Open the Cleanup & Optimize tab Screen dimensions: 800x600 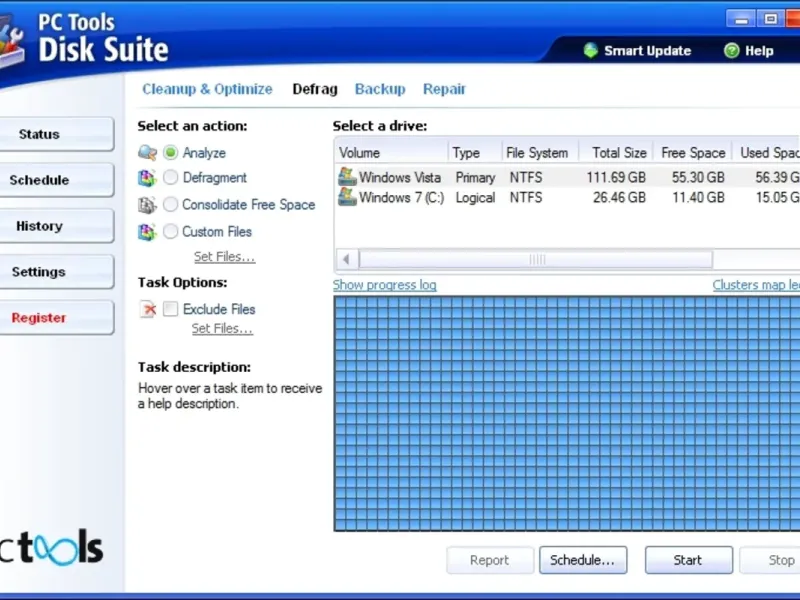pos(207,89)
